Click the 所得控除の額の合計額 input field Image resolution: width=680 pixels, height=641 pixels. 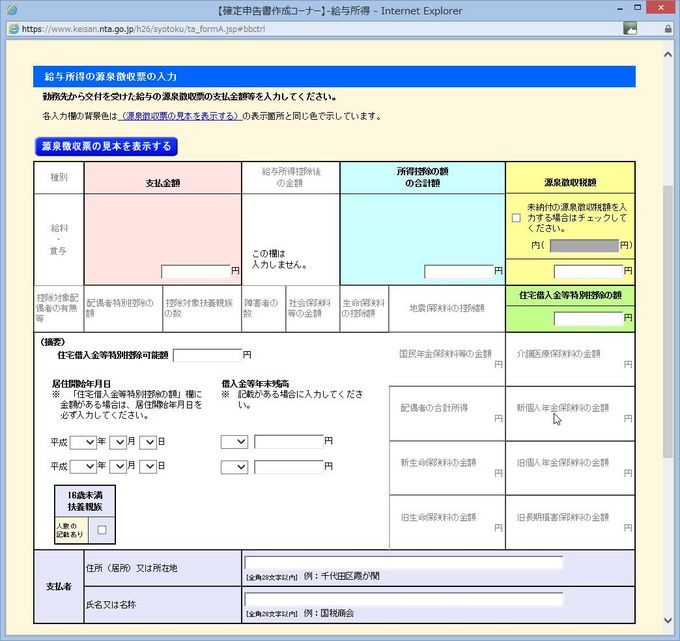tap(459, 271)
